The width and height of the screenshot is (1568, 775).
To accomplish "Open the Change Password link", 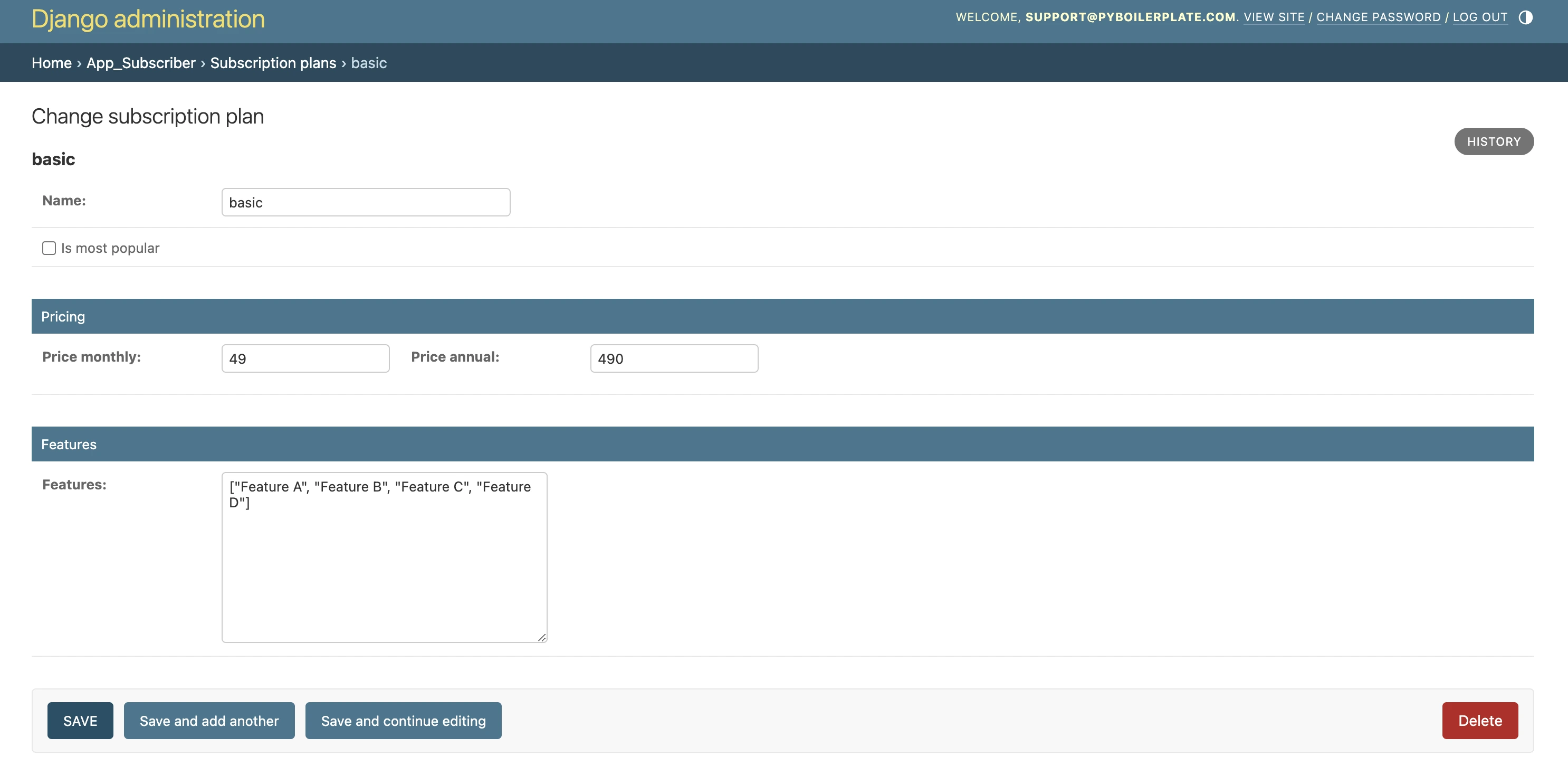I will click(1378, 17).
